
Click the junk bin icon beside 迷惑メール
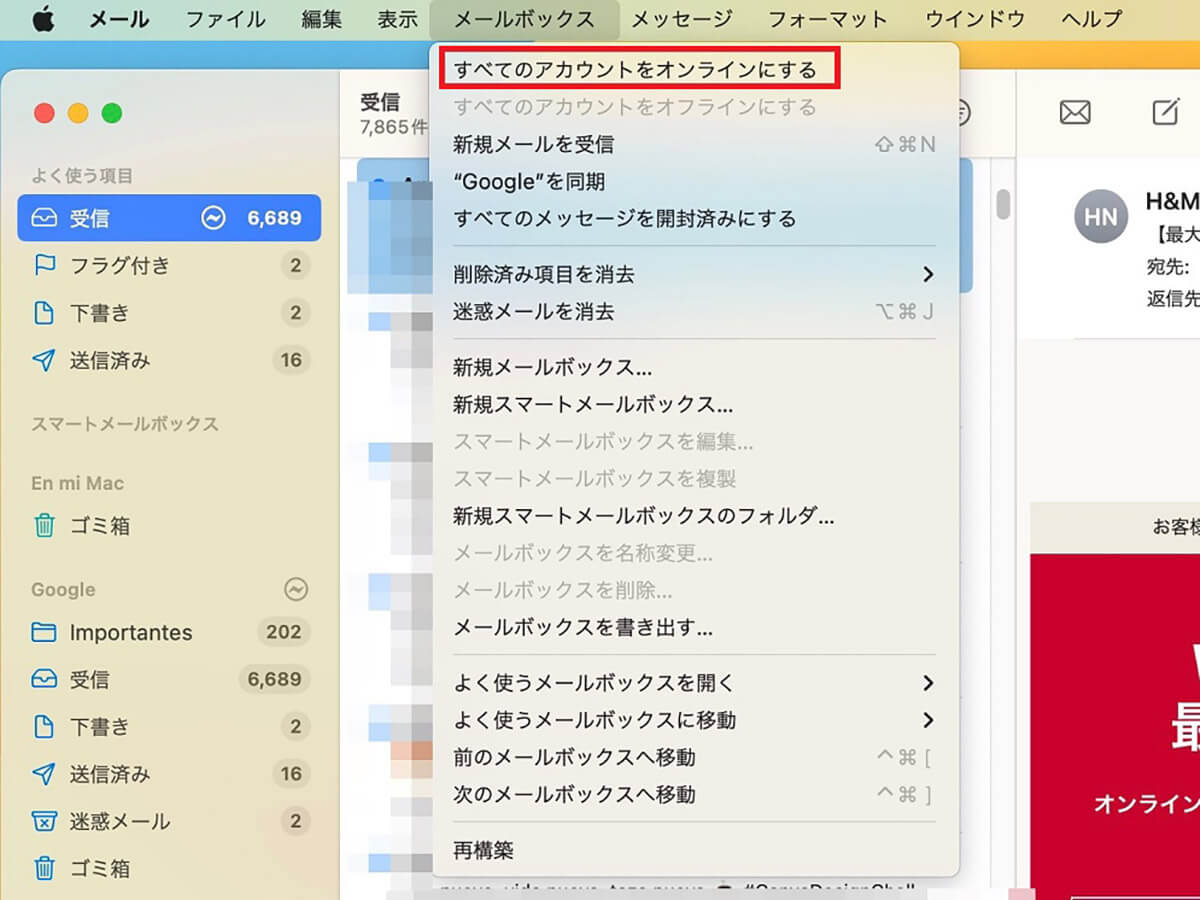point(44,821)
